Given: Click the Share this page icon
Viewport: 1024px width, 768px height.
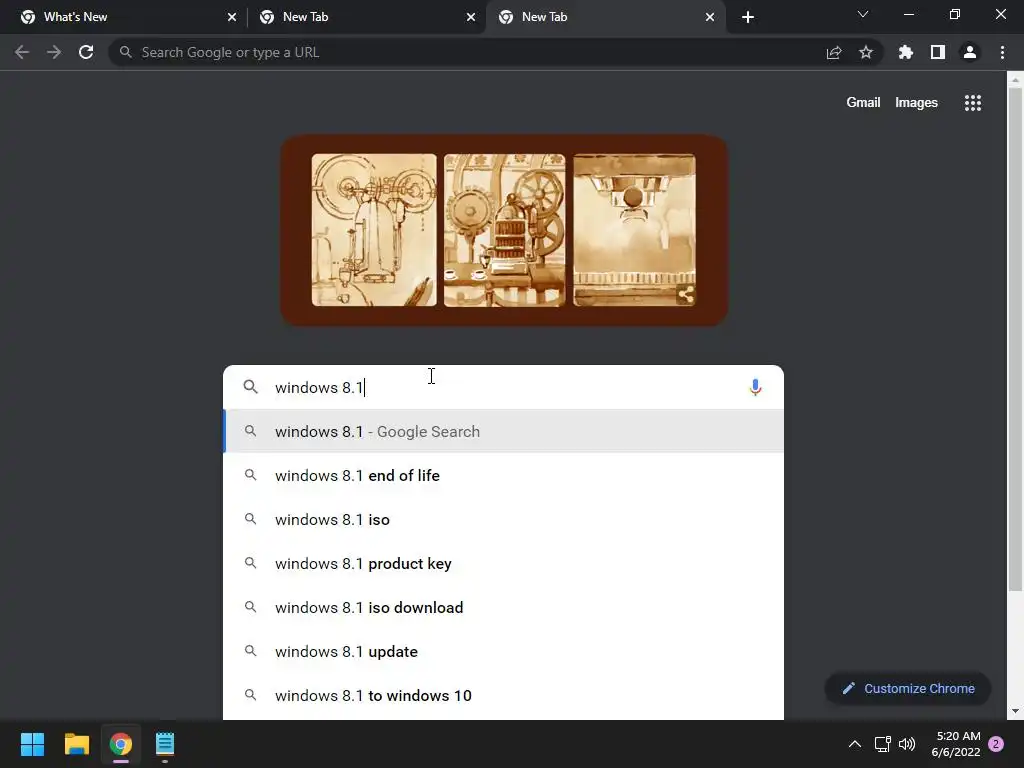Looking at the screenshot, I should [833, 52].
